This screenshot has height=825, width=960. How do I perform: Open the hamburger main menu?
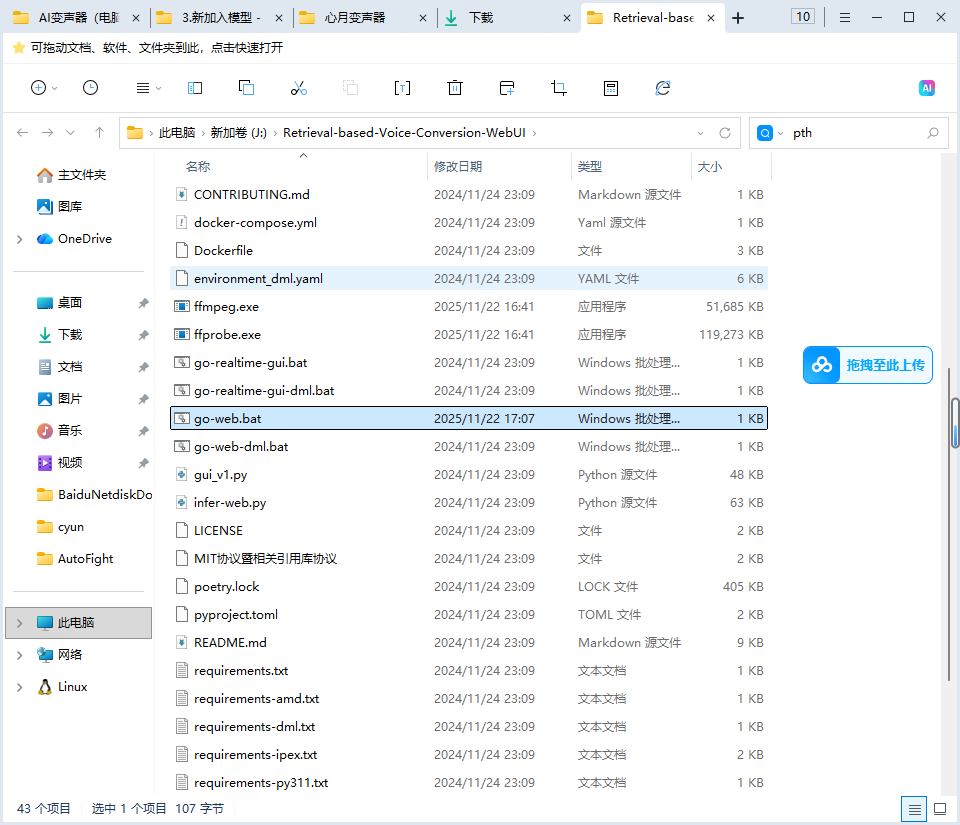tap(845, 18)
